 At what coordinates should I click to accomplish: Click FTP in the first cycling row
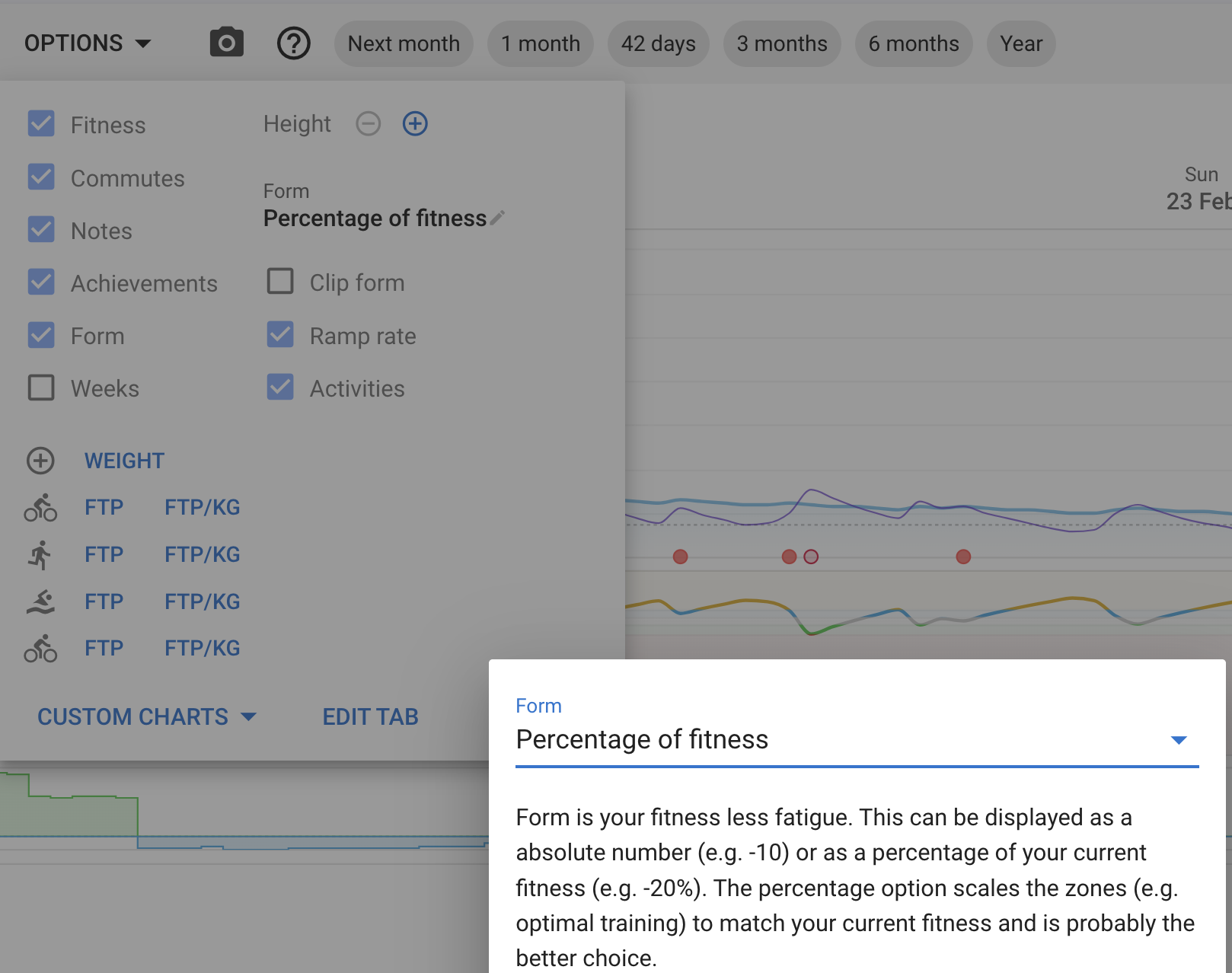pos(104,507)
